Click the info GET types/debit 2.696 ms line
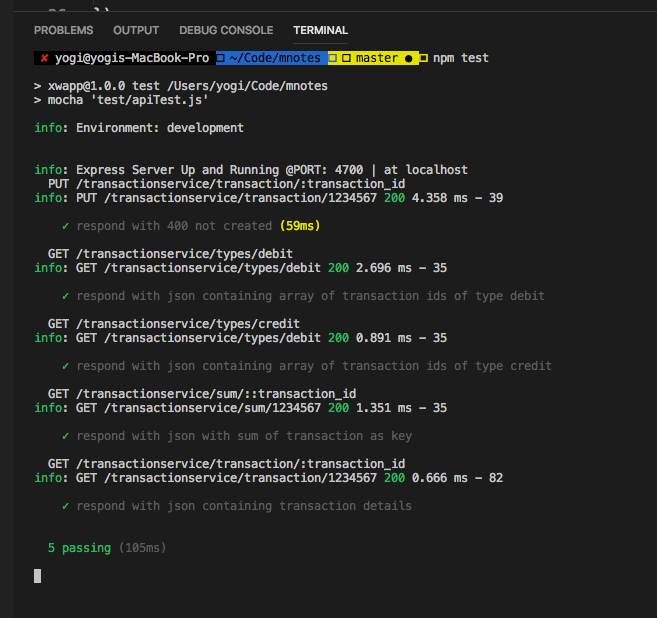 (241, 268)
